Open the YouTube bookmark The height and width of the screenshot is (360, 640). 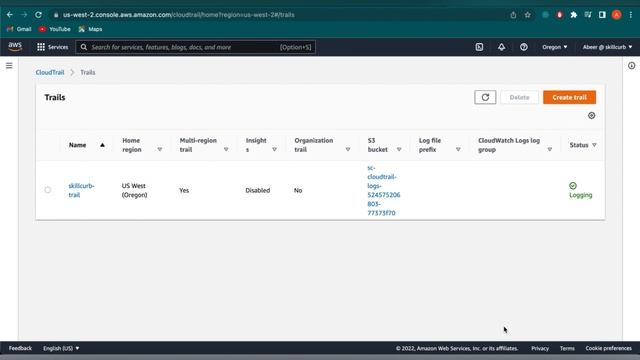pyautogui.click(x=55, y=29)
